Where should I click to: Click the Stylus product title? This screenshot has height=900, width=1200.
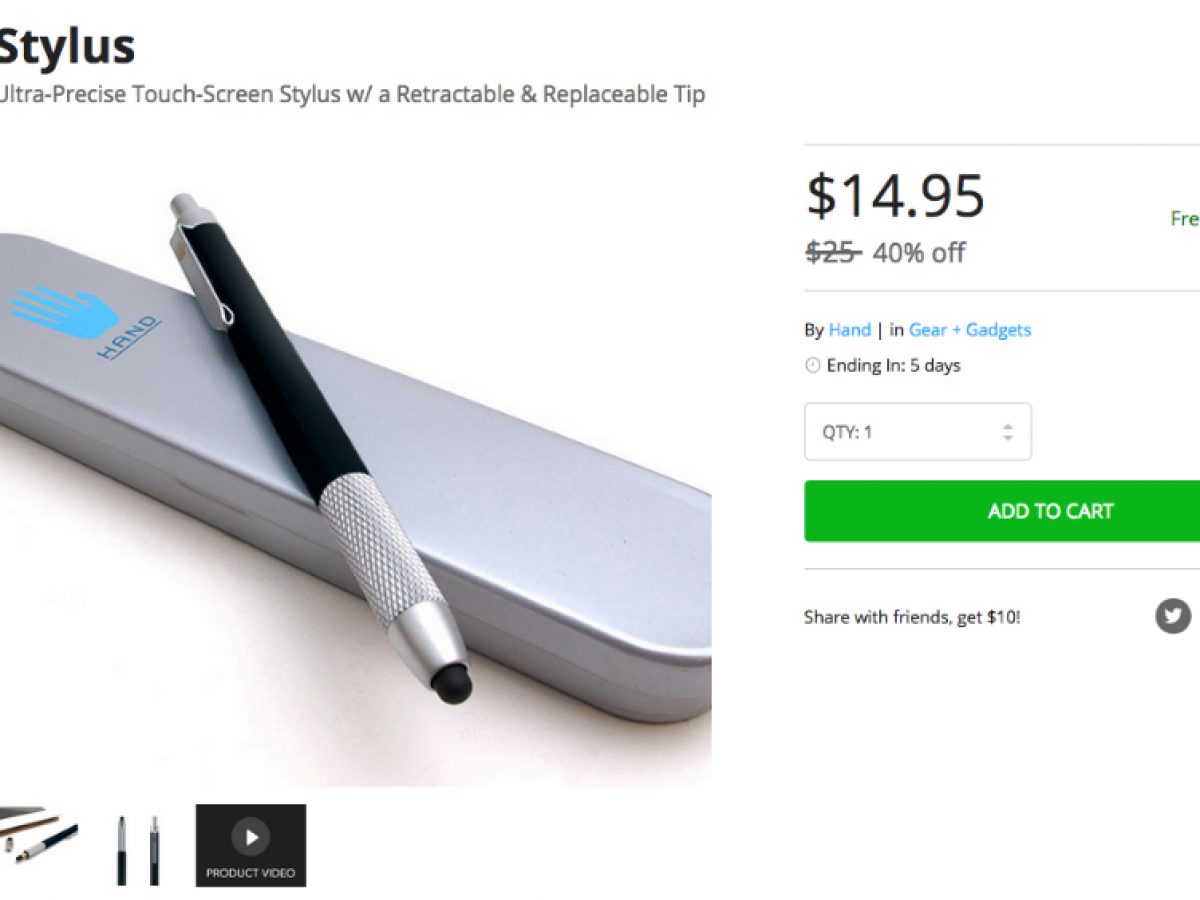coord(66,45)
